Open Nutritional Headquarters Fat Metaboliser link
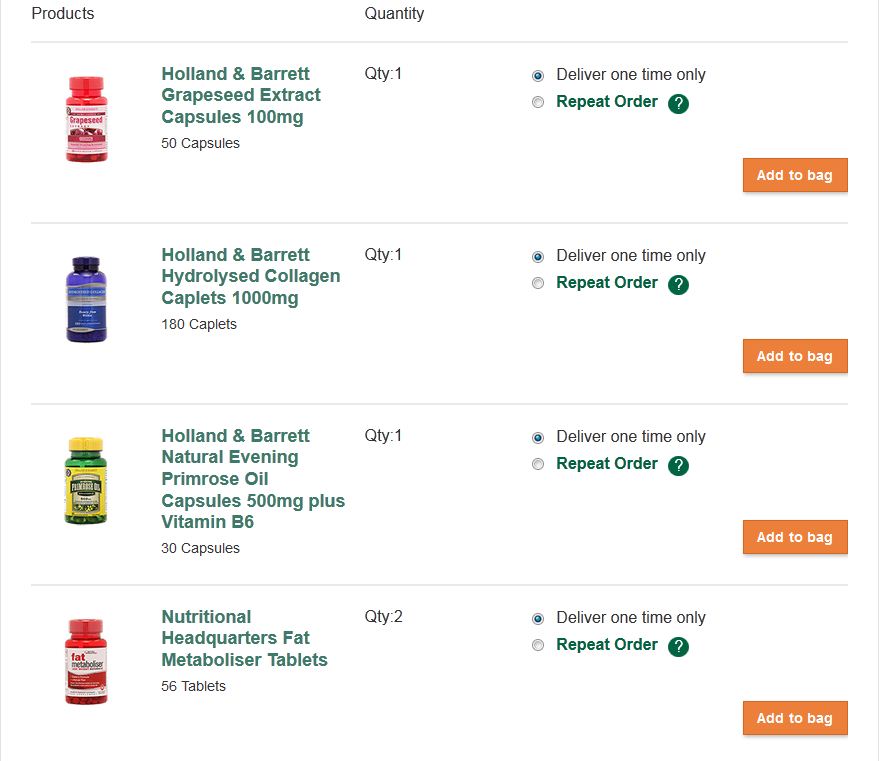 pos(244,638)
